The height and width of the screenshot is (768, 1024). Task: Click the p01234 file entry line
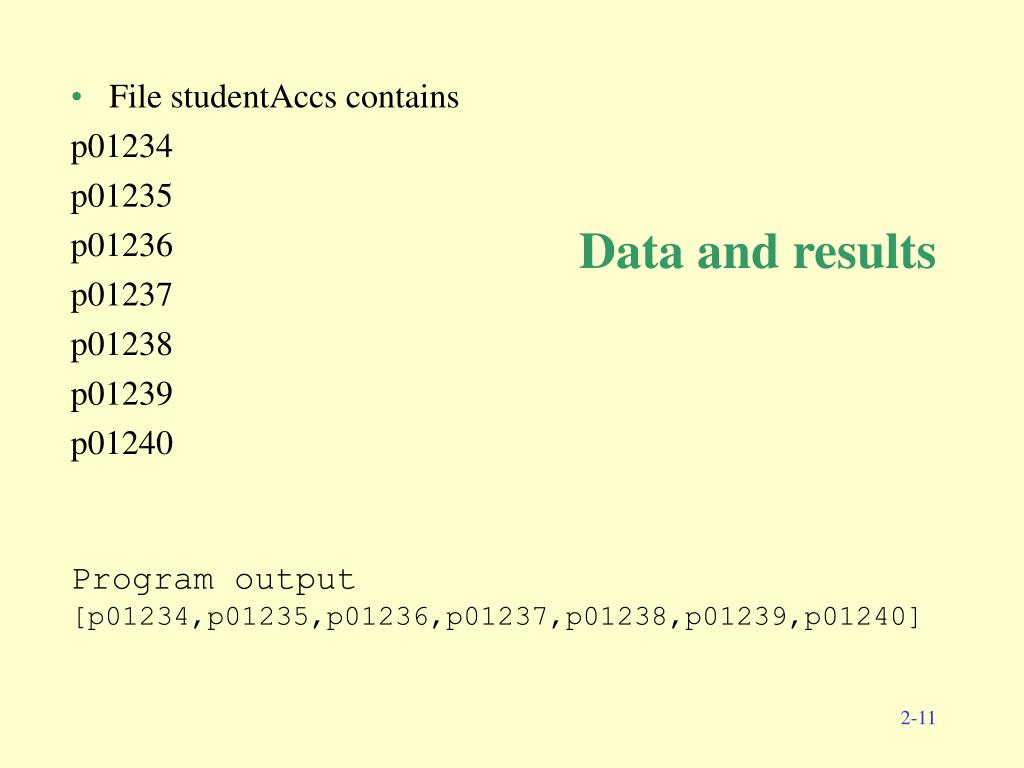point(121,148)
